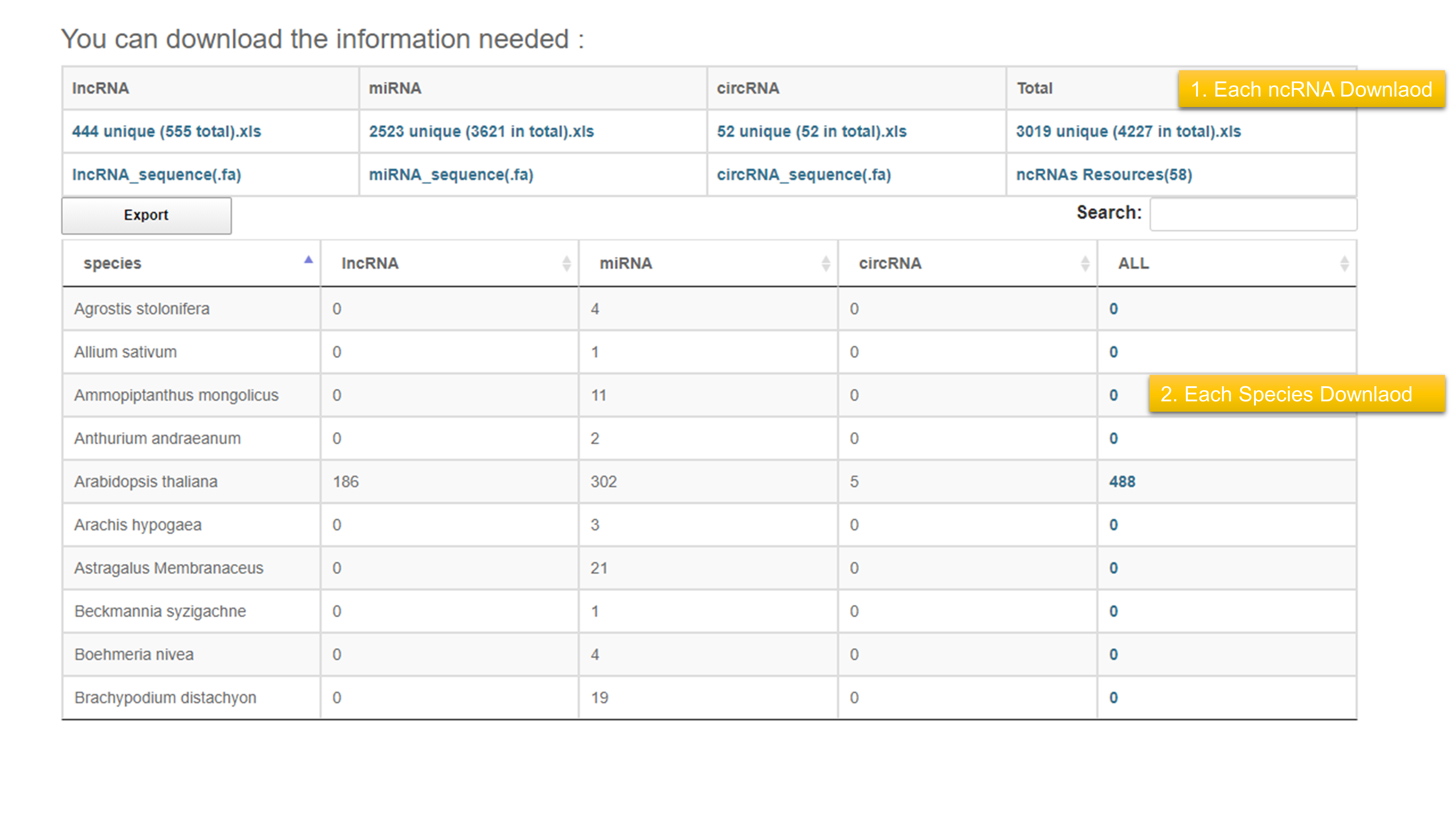Open ncRNAs Resources(58) link
This screenshot has width=1456, height=819.
[1104, 175]
